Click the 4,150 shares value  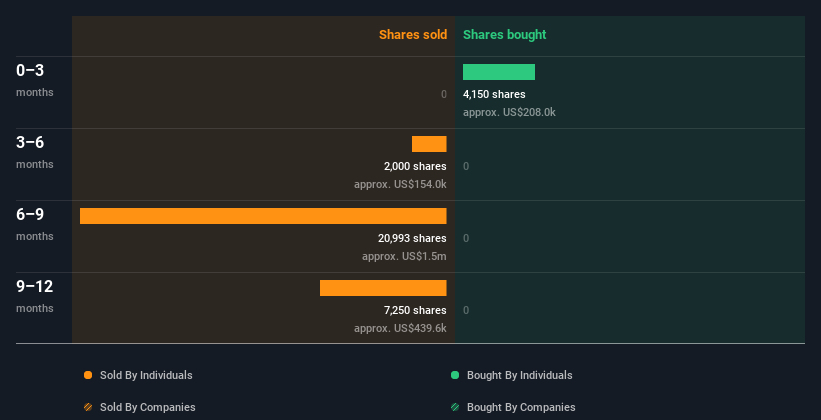pyautogui.click(x=494, y=94)
